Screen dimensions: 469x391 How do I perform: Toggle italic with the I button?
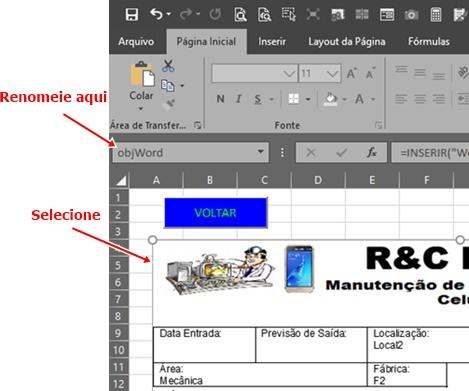point(238,99)
